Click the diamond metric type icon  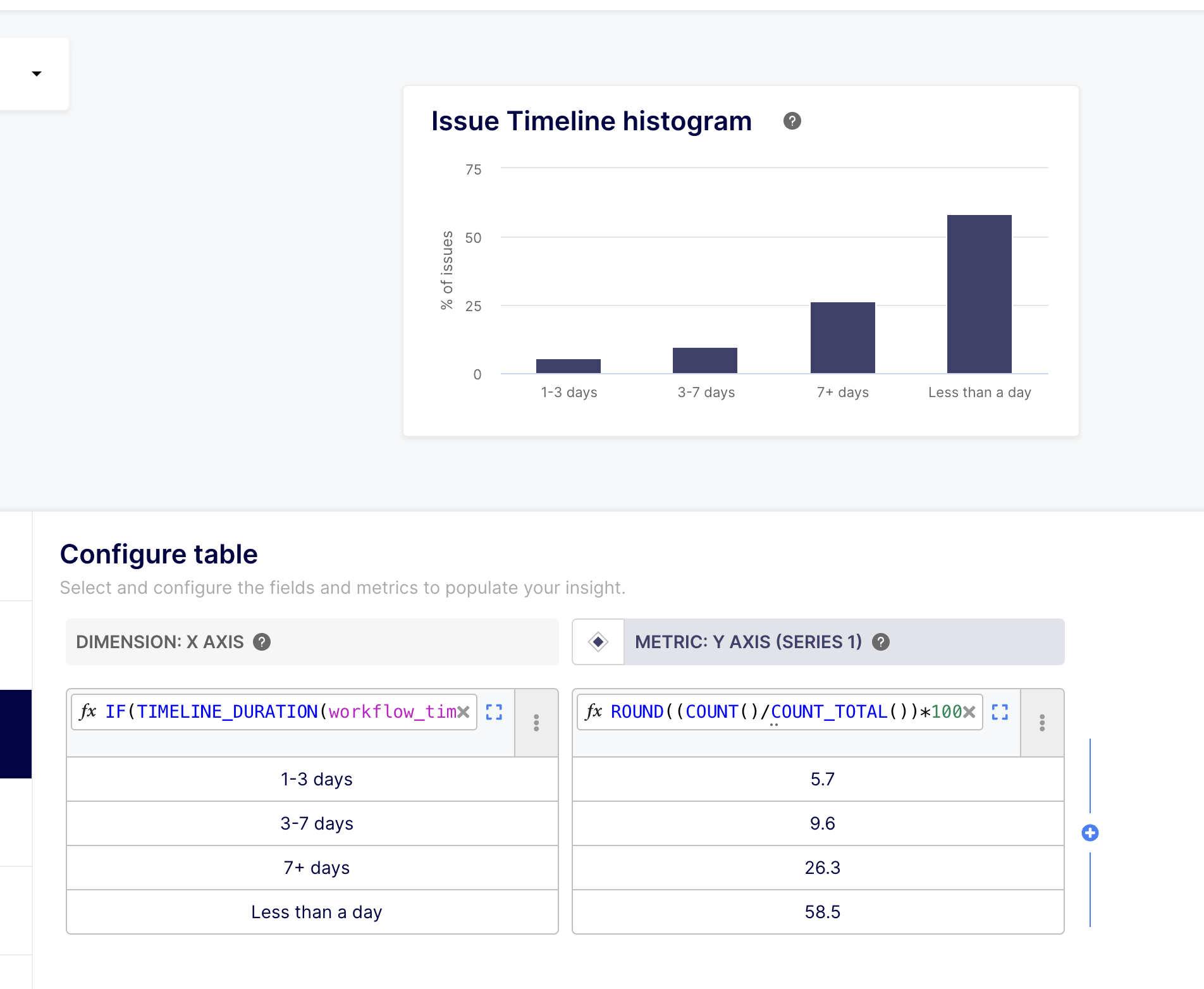click(x=598, y=642)
